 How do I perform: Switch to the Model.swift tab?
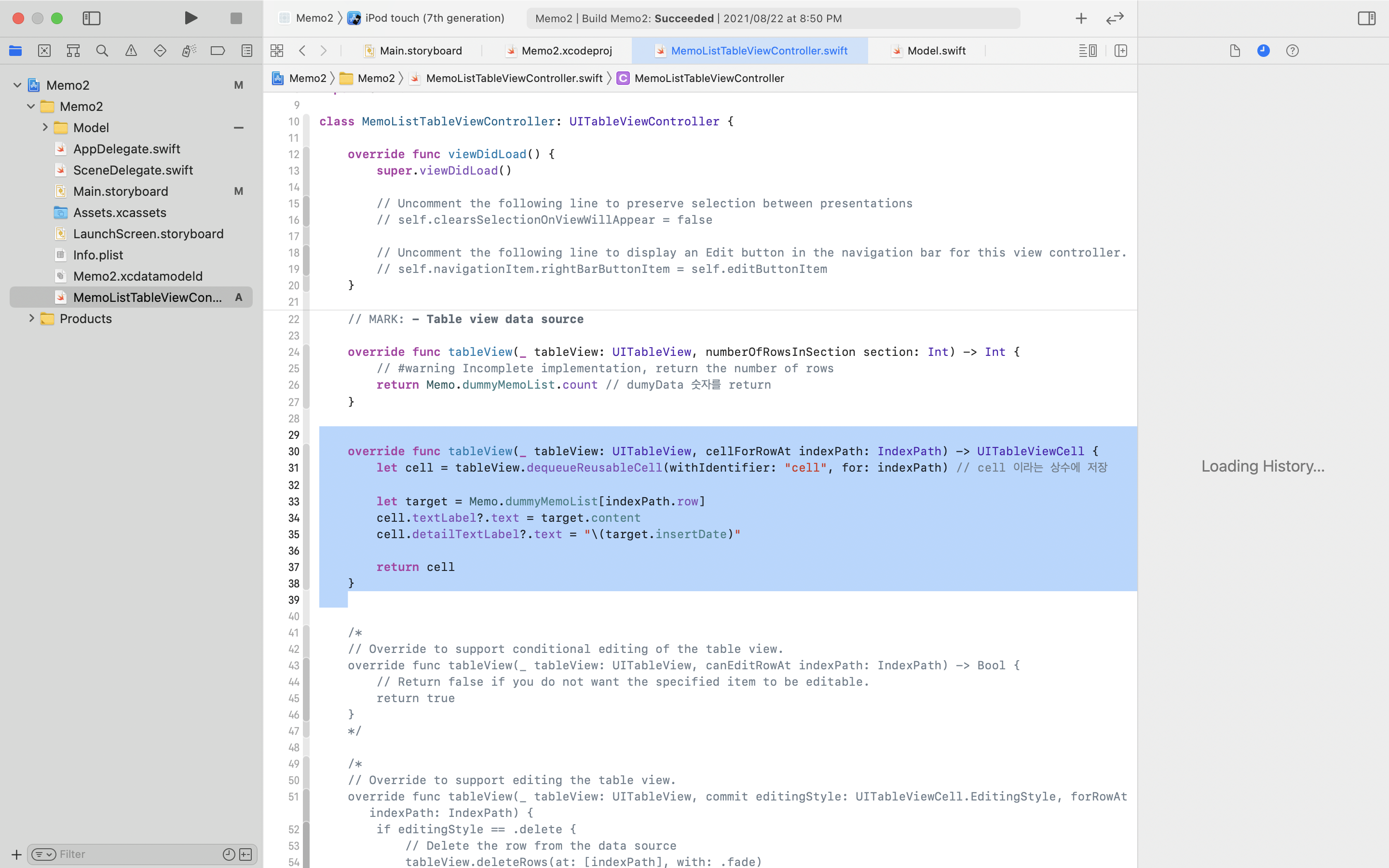[936, 51]
